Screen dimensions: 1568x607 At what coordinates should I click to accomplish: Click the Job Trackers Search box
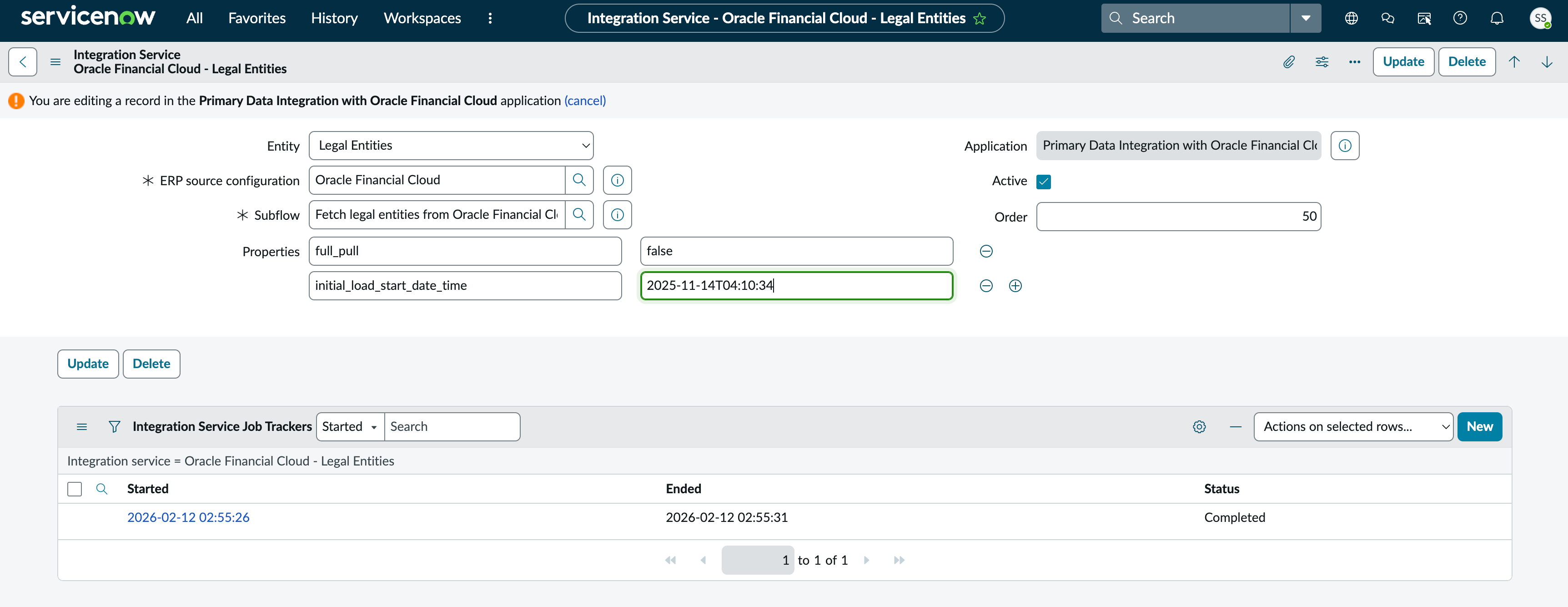(452, 427)
